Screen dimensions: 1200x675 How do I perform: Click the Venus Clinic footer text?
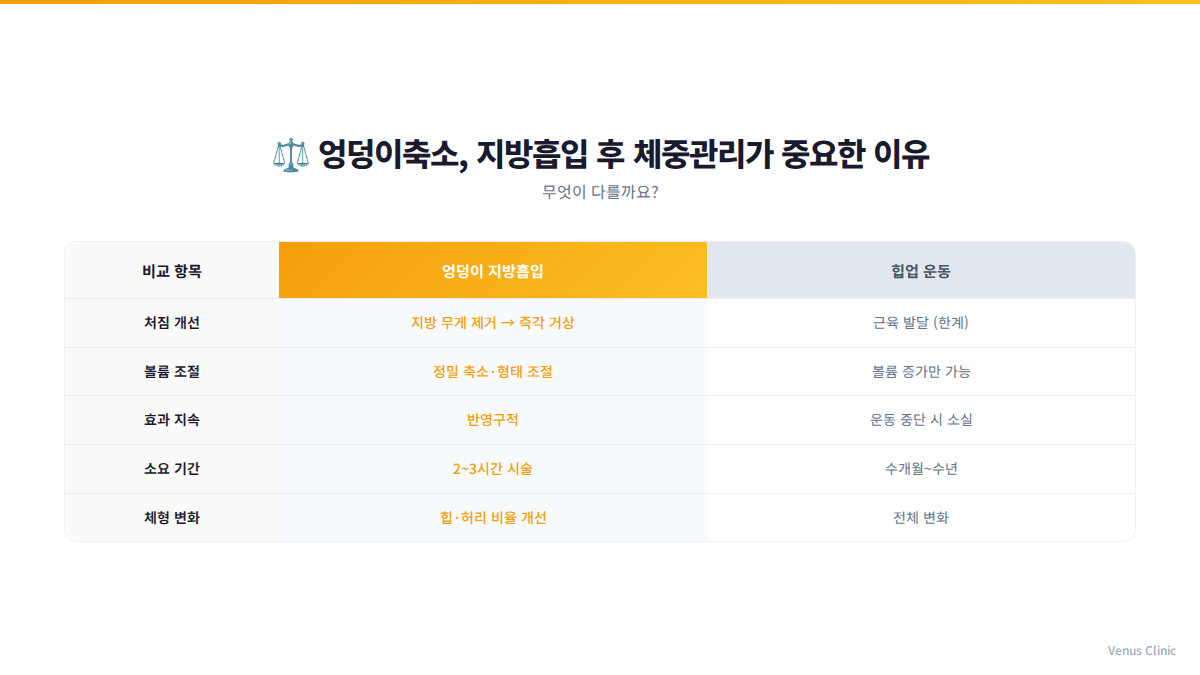click(1142, 651)
